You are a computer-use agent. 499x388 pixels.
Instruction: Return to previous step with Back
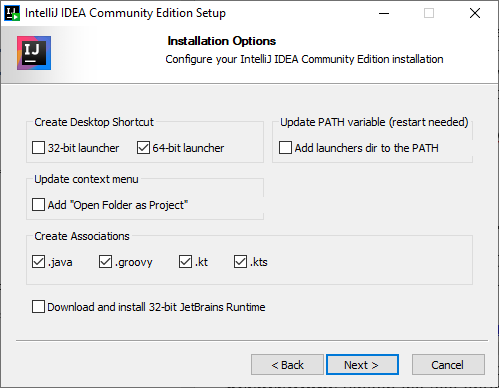click(287, 365)
